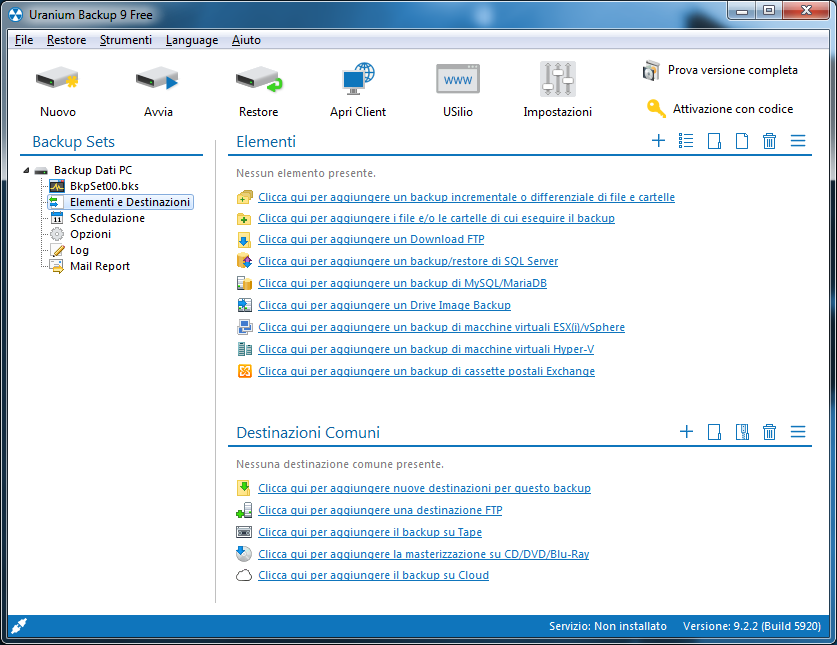837x645 pixels.
Task: Click the Prova versione completa box icon
Action: [x=651, y=70]
